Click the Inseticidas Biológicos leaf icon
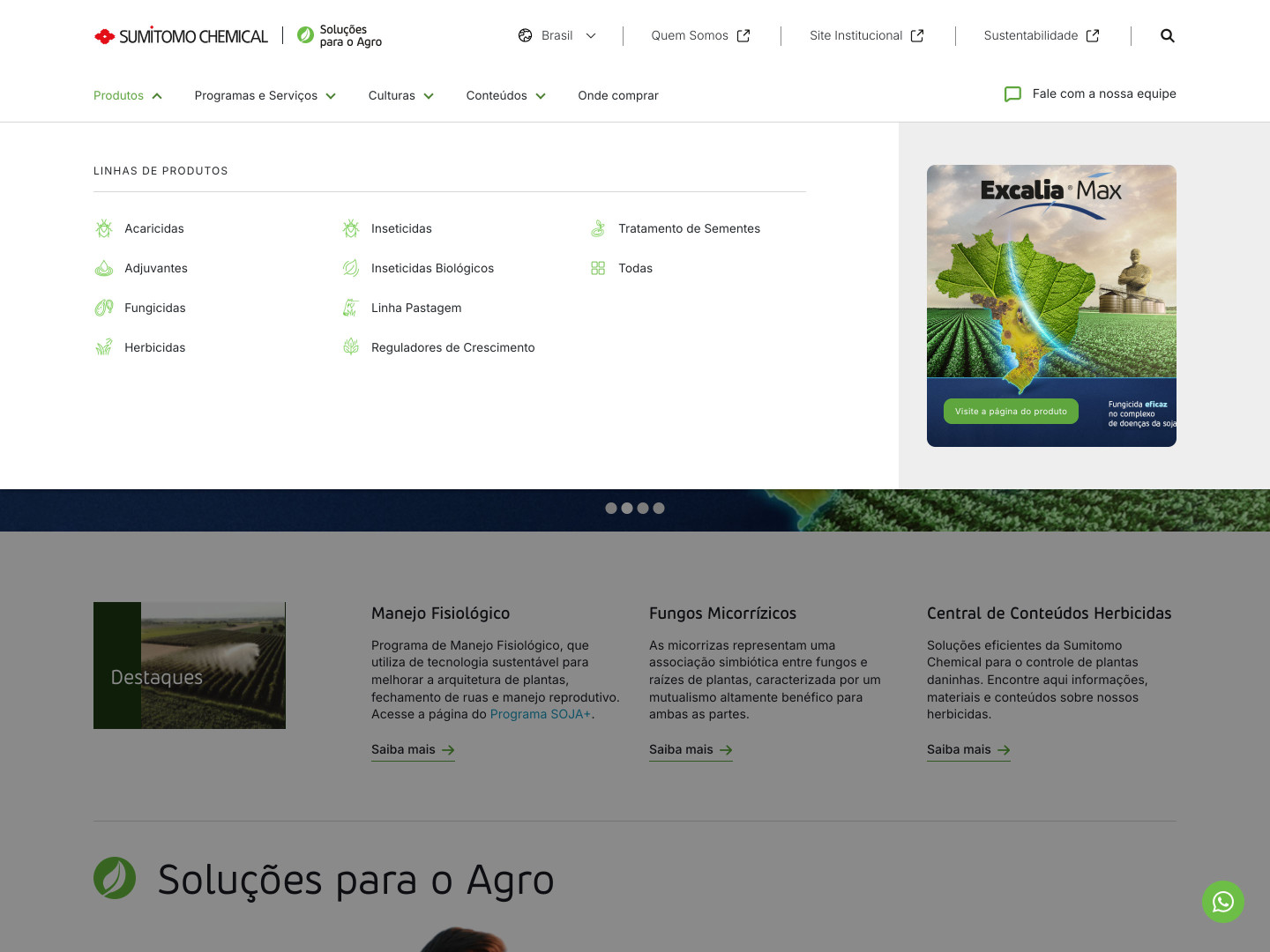 tap(351, 268)
